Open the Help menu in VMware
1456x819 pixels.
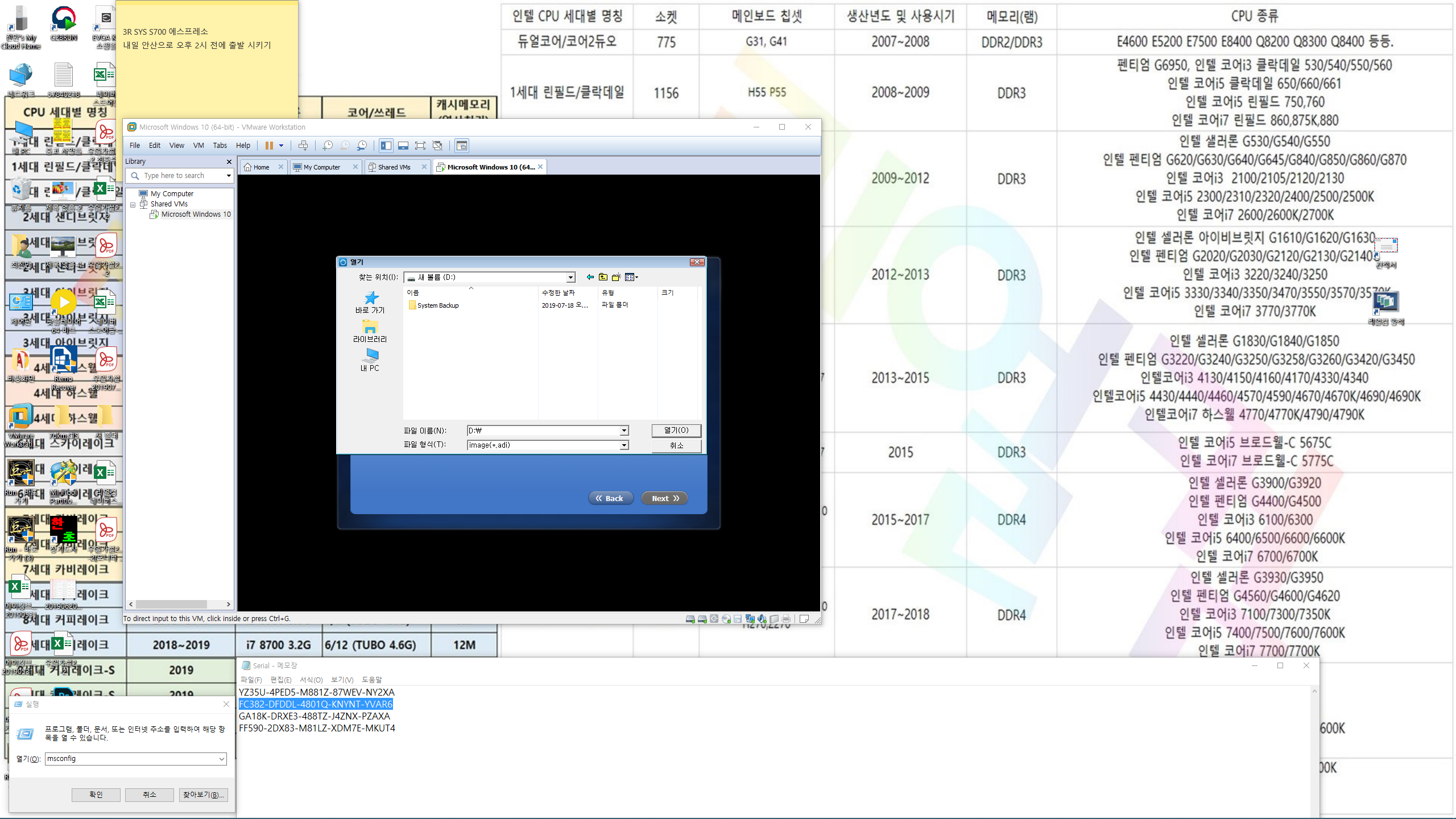click(243, 146)
